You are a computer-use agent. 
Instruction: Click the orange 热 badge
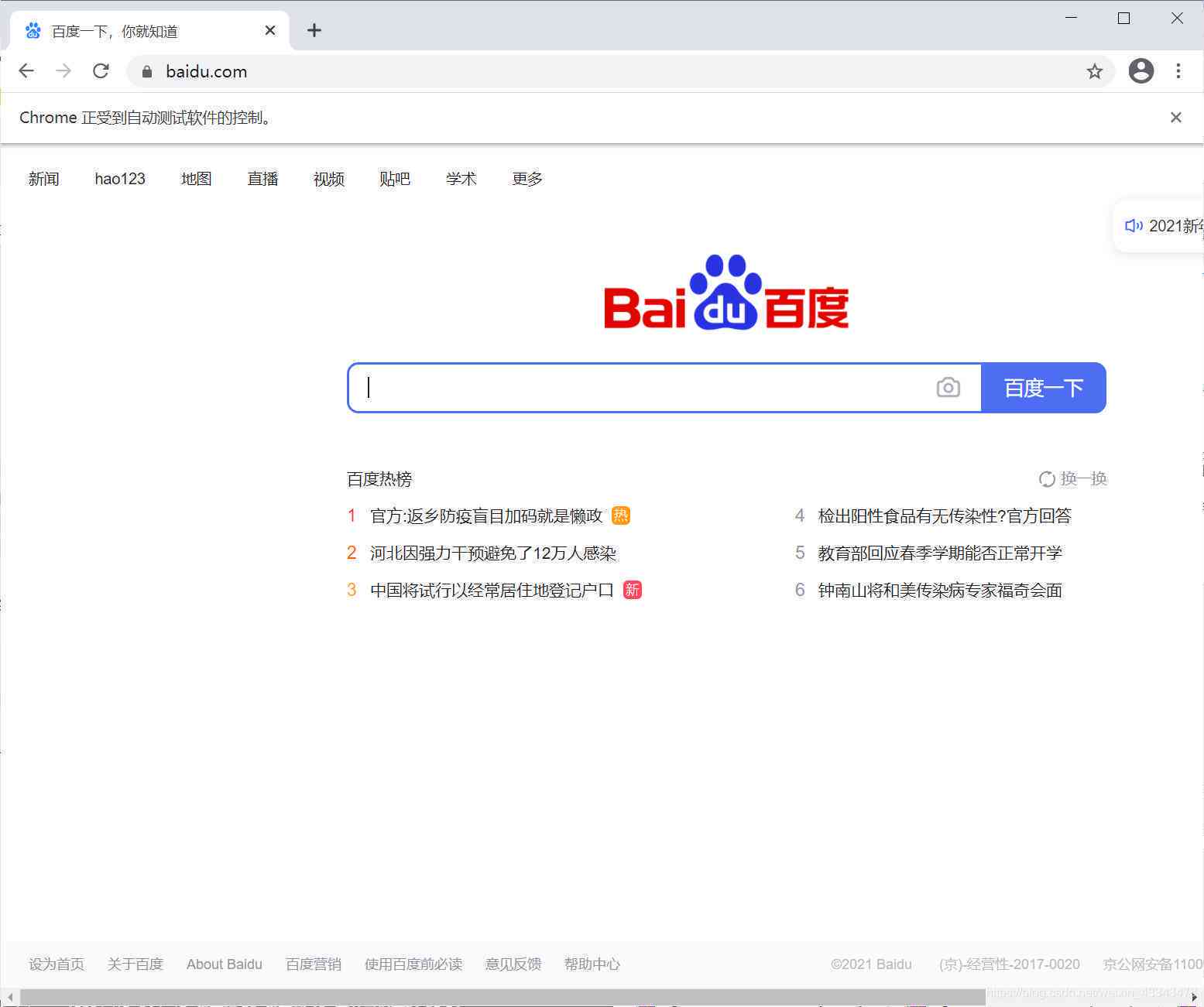[621, 515]
